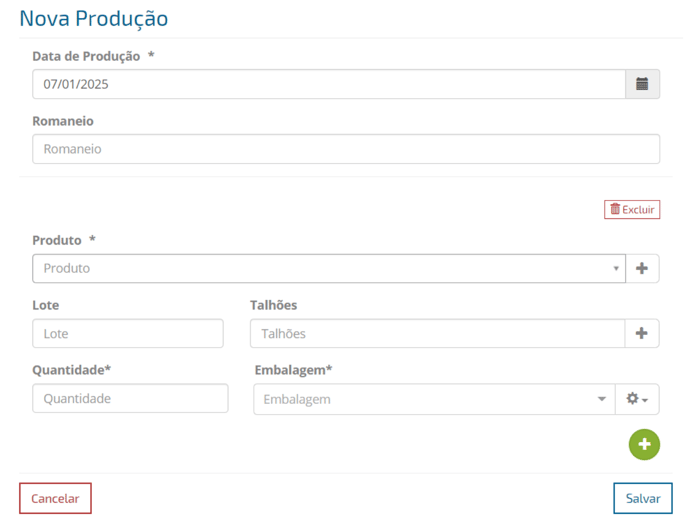Add a new Talhões entry with plus icon
Image resolution: width=688 pixels, height=523 pixels.
(x=641, y=333)
